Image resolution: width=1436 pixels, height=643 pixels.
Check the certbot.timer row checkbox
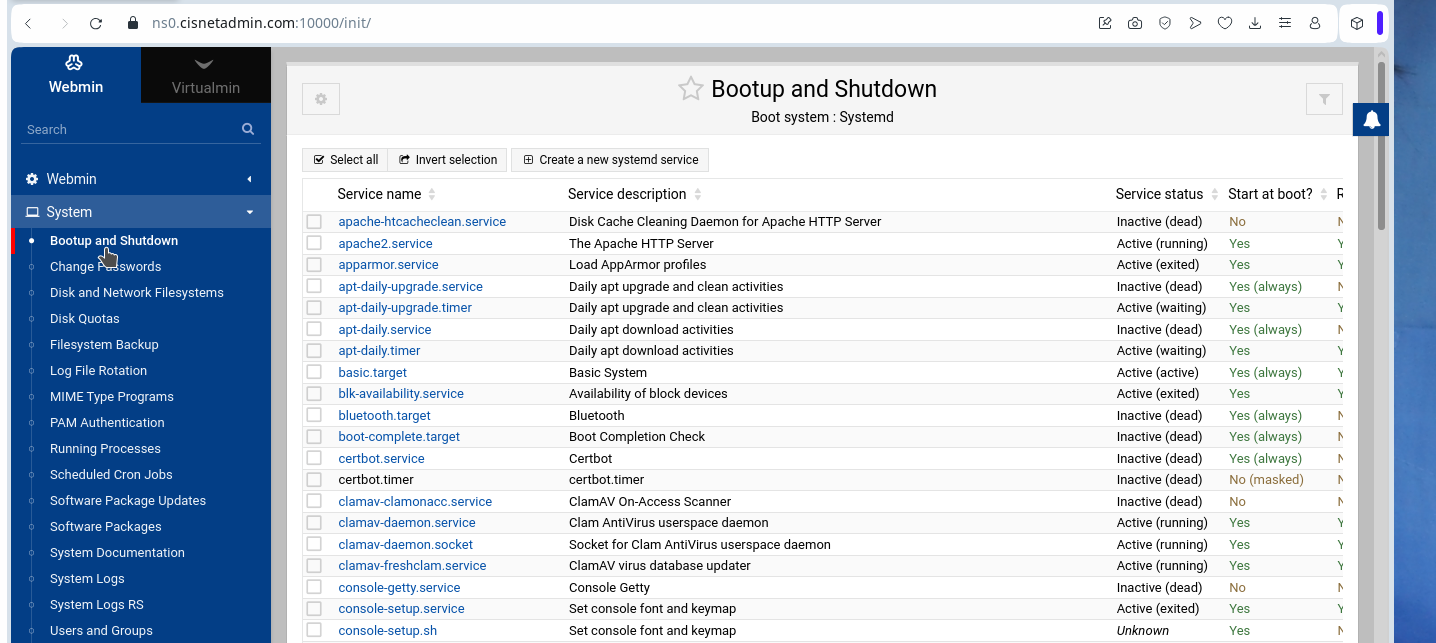314,480
